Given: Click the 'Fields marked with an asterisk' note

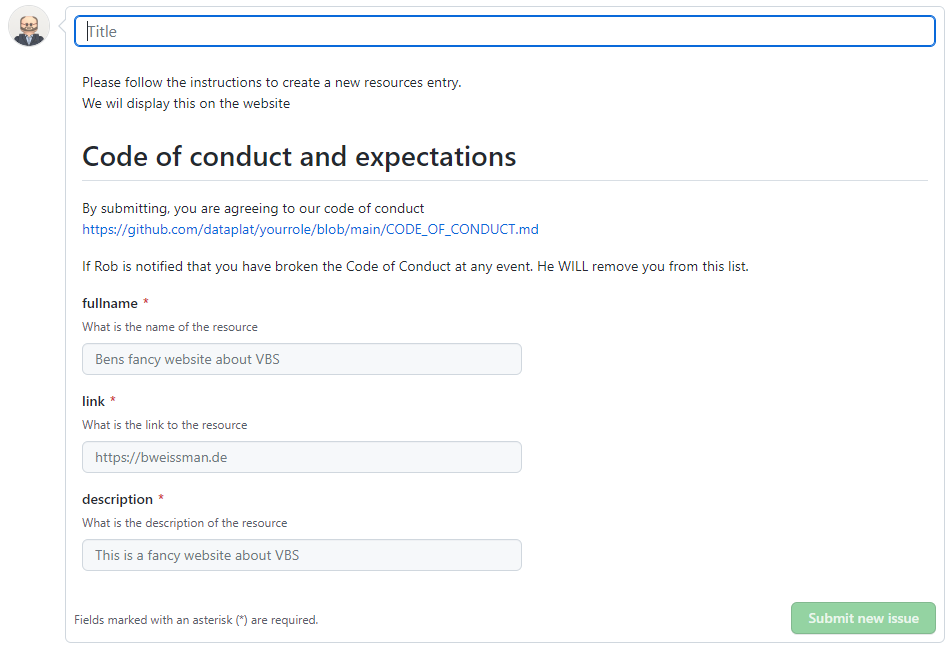Looking at the screenshot, I should (x=196, y=620).
